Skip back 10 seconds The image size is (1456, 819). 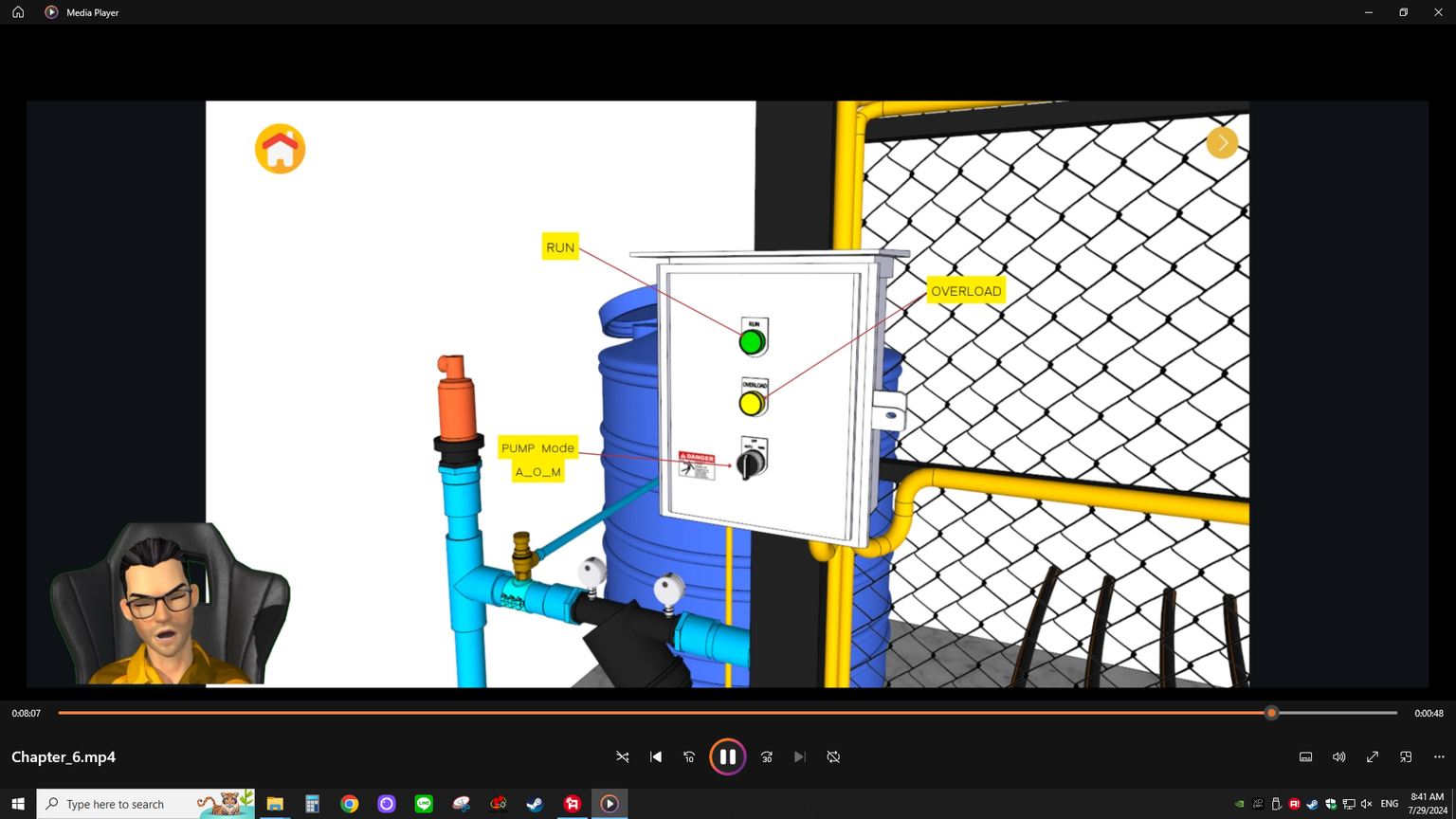click(689, 756)
